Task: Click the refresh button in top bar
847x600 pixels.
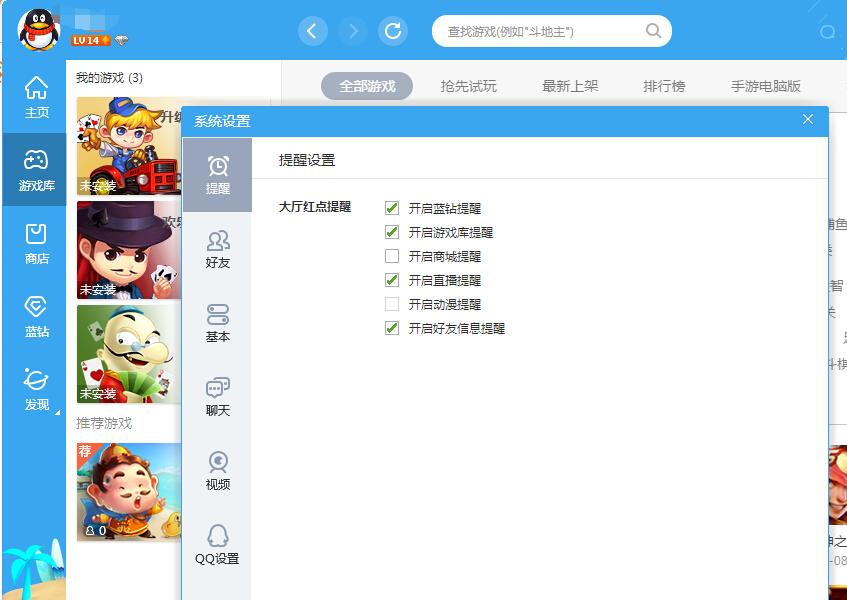Action: click(x=393, y=31)
